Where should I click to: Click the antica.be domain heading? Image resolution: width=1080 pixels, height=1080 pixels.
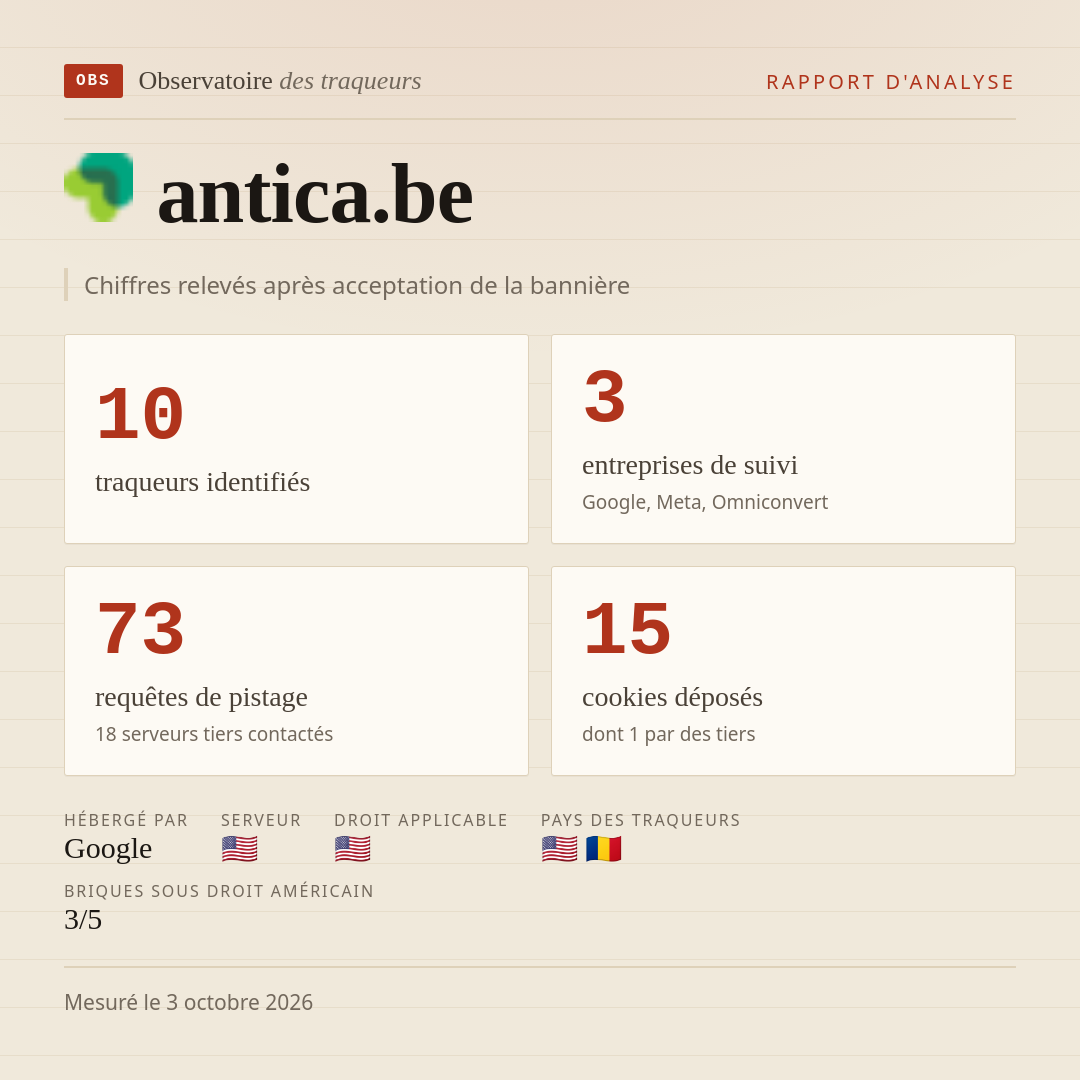click(x=315, y=196)
